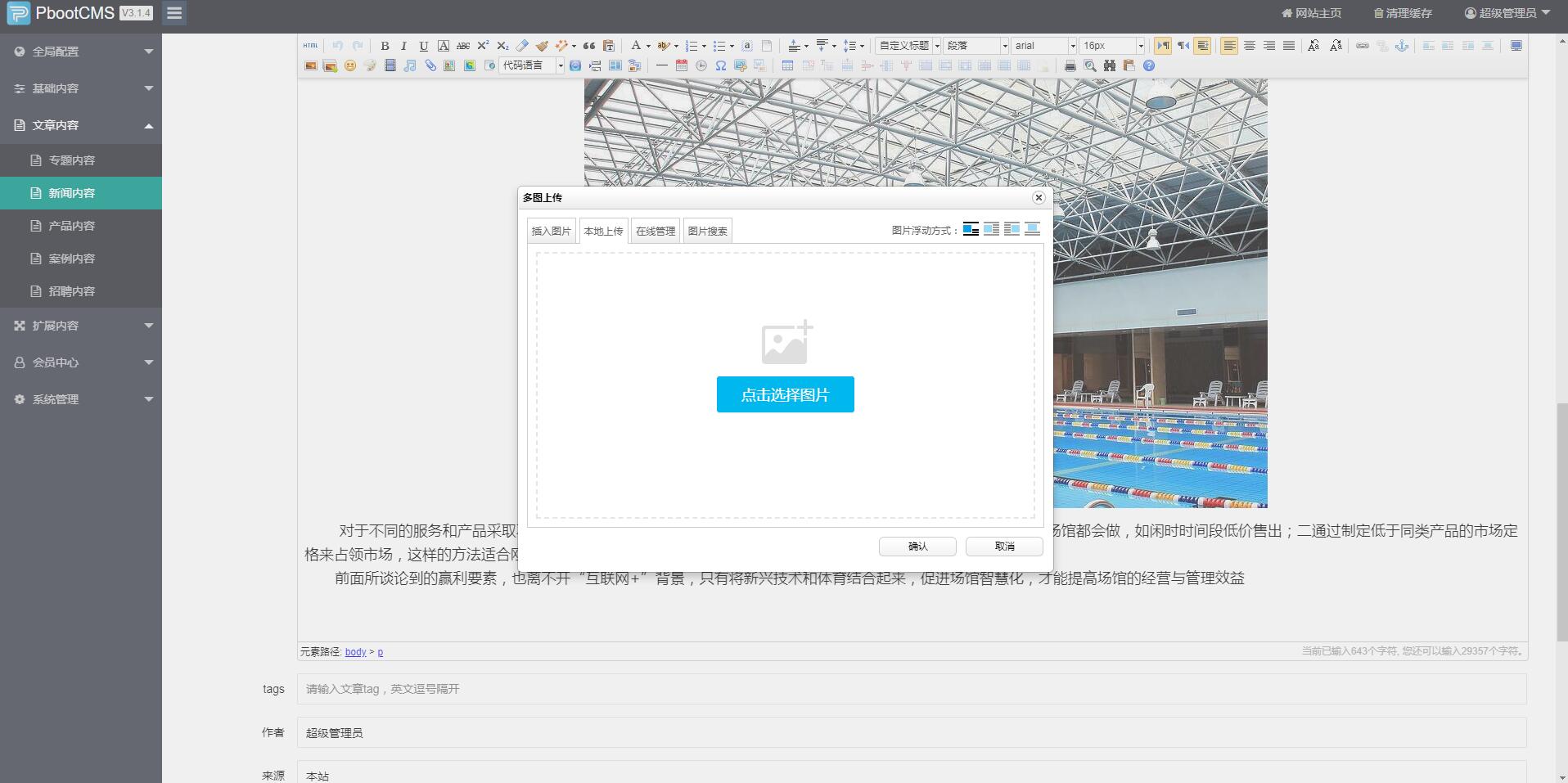Open the arial font family dropdown

click(x=1042, y=46)
